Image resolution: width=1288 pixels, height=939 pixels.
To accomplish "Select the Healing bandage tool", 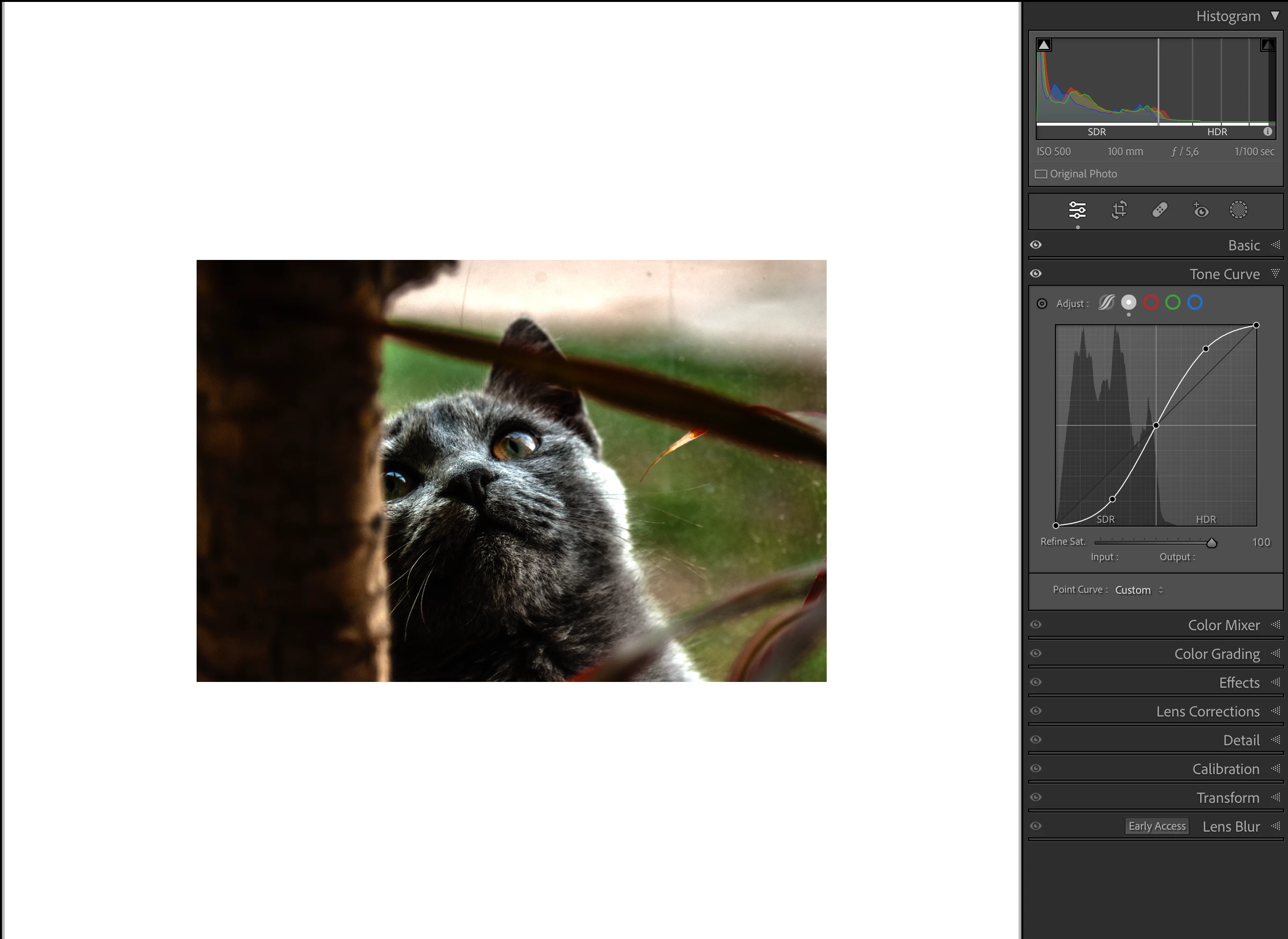I will click(x=1159, y=211).
